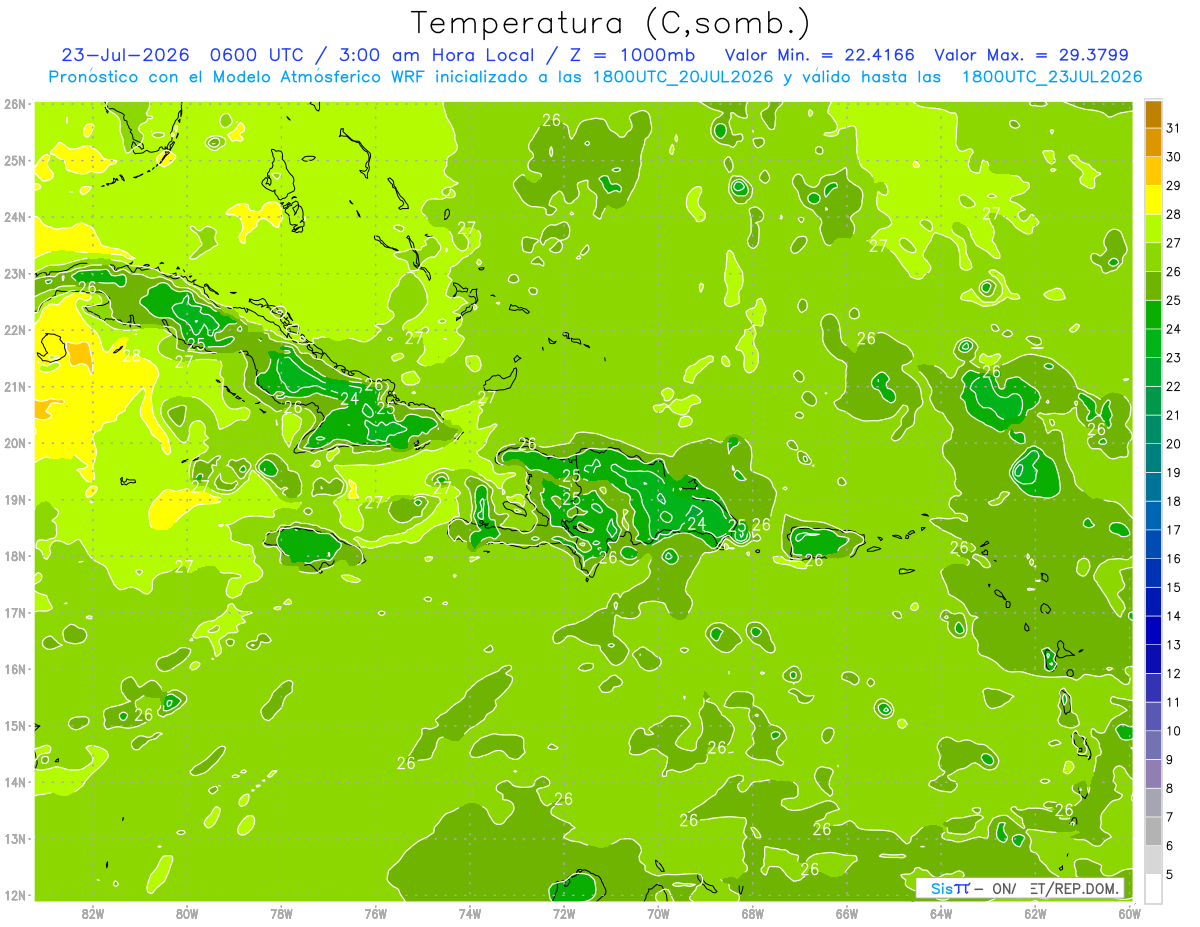
Task: Click the Valor Max. = 29.3799 reading
Action: (x=1032, y=55)
